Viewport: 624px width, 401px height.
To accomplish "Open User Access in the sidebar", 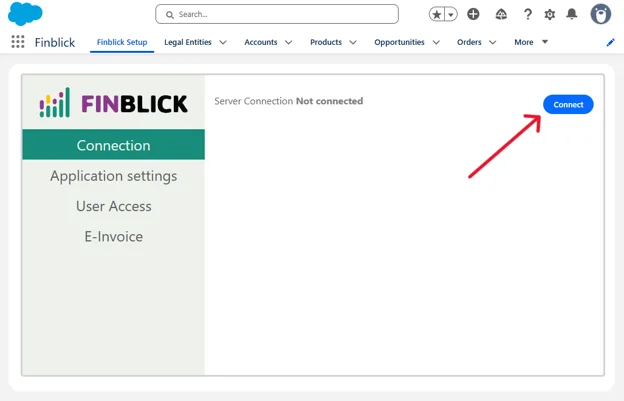I will pos(113,206).
